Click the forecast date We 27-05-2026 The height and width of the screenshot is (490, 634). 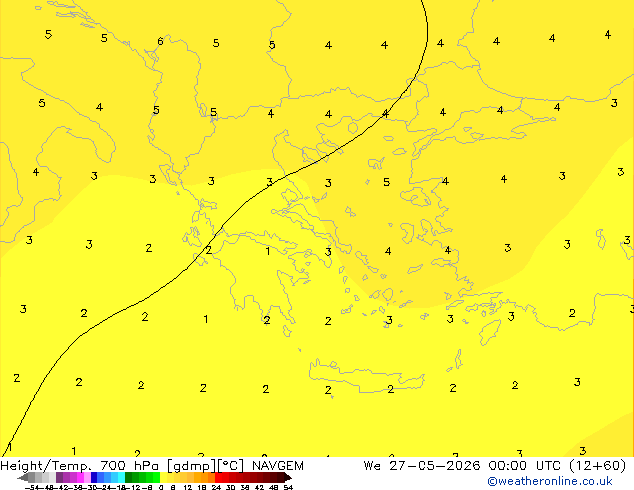pos(422,466)
